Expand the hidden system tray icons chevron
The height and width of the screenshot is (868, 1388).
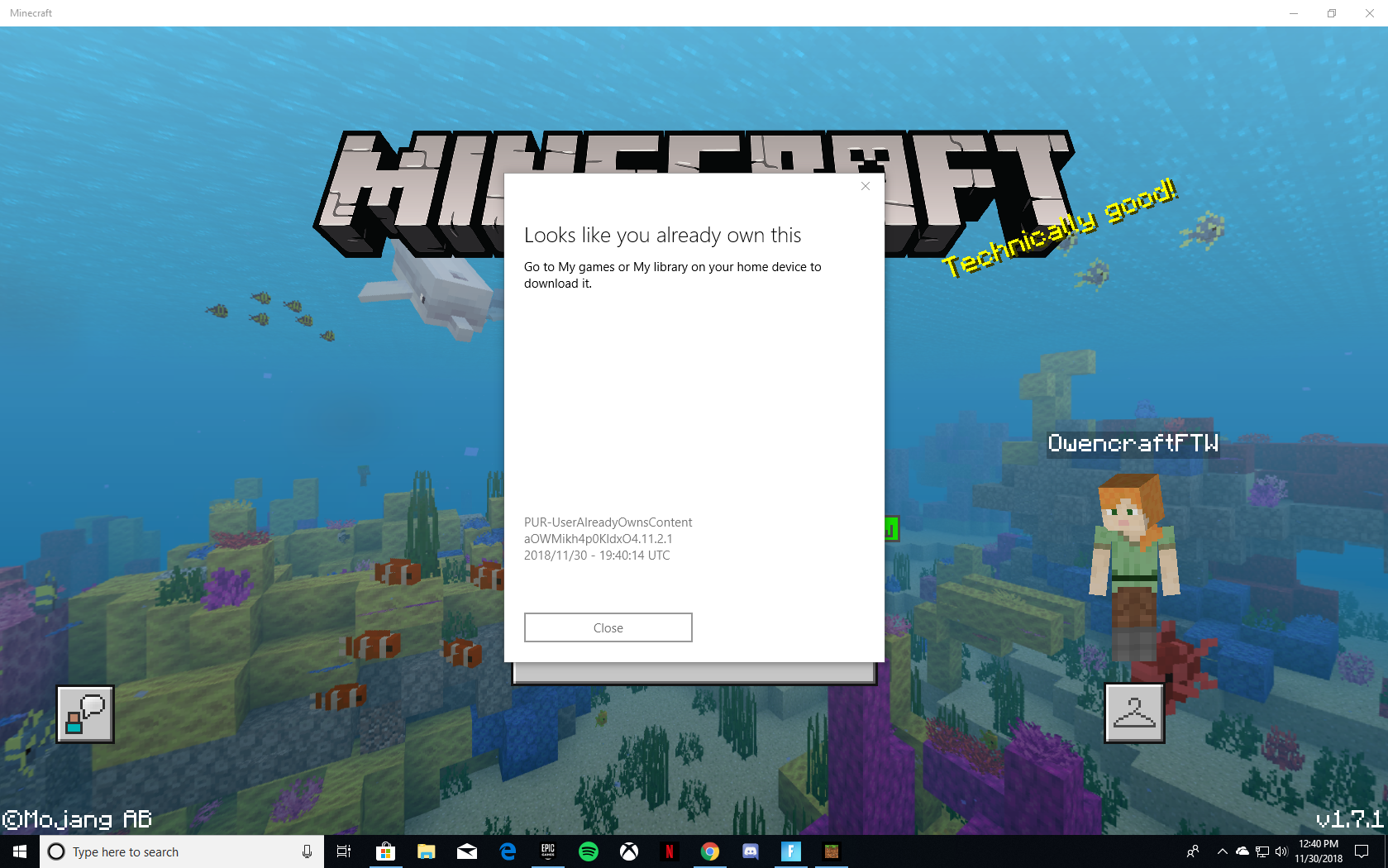[x=1222, y=851]
